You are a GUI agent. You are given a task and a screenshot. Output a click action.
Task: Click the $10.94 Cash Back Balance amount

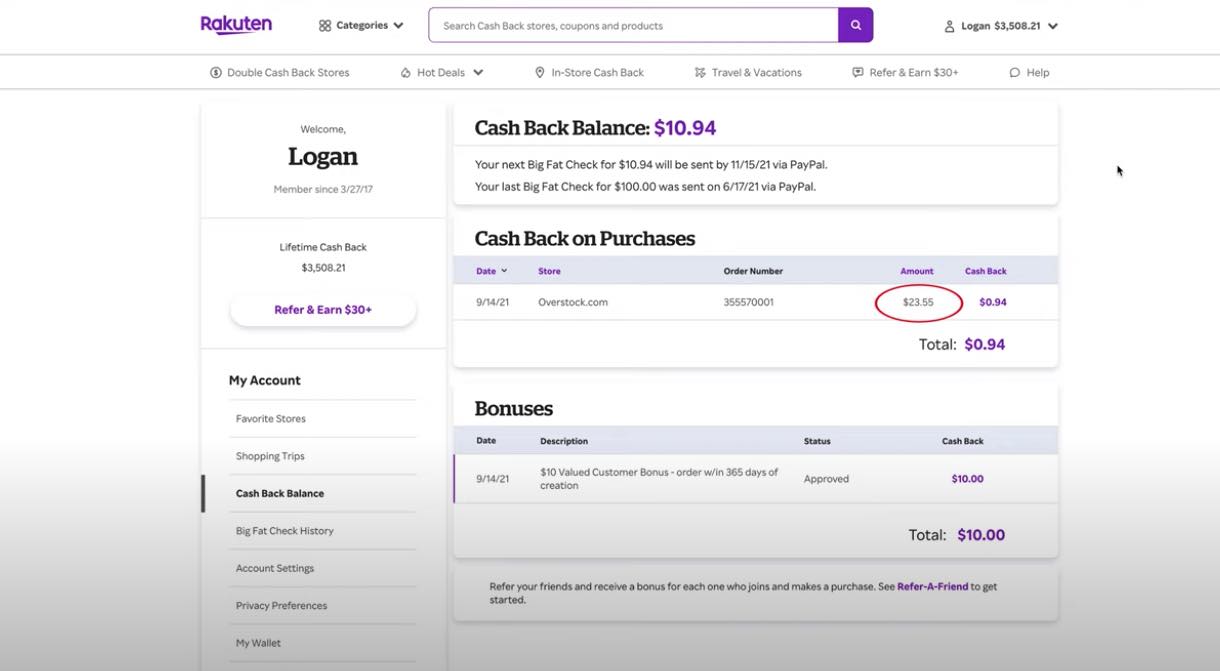pyautogui.click(x=685, y=128)
